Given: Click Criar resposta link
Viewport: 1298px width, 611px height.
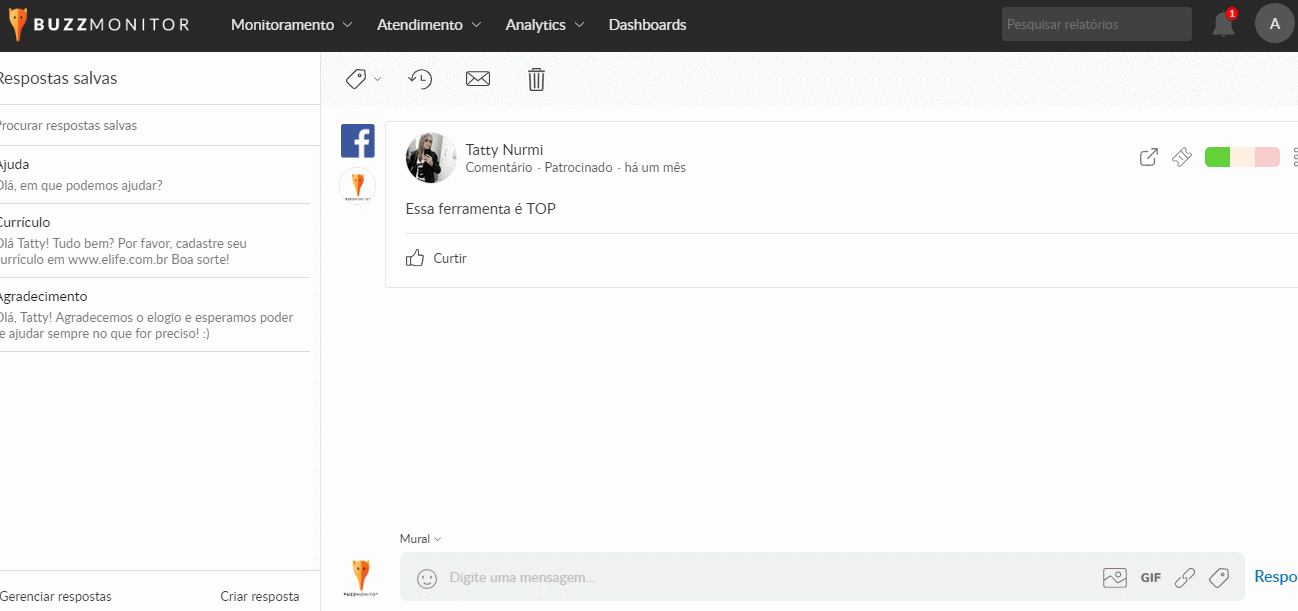Looking at the screenshot, I should [259, 596].
